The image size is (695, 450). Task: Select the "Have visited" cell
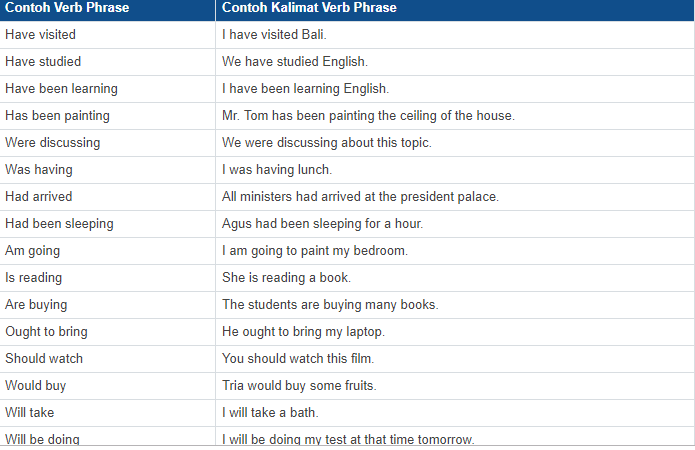point(40,34)
